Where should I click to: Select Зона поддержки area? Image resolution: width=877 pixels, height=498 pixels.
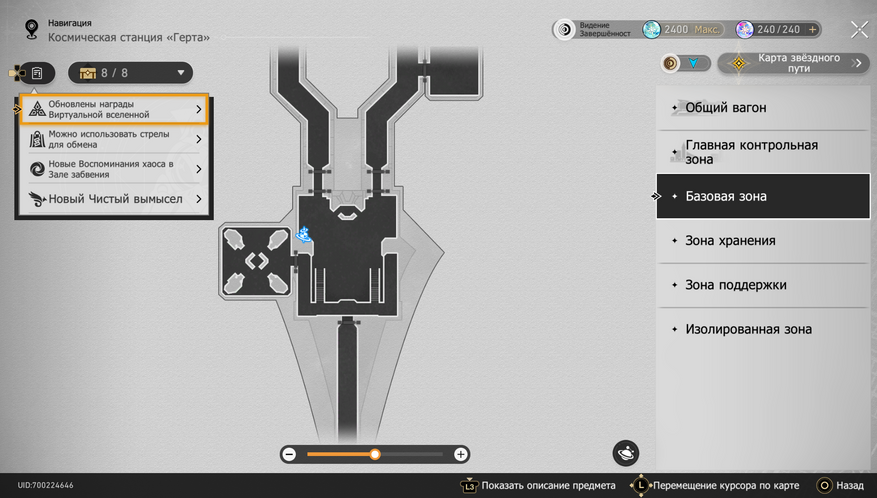tap(763, 285)
